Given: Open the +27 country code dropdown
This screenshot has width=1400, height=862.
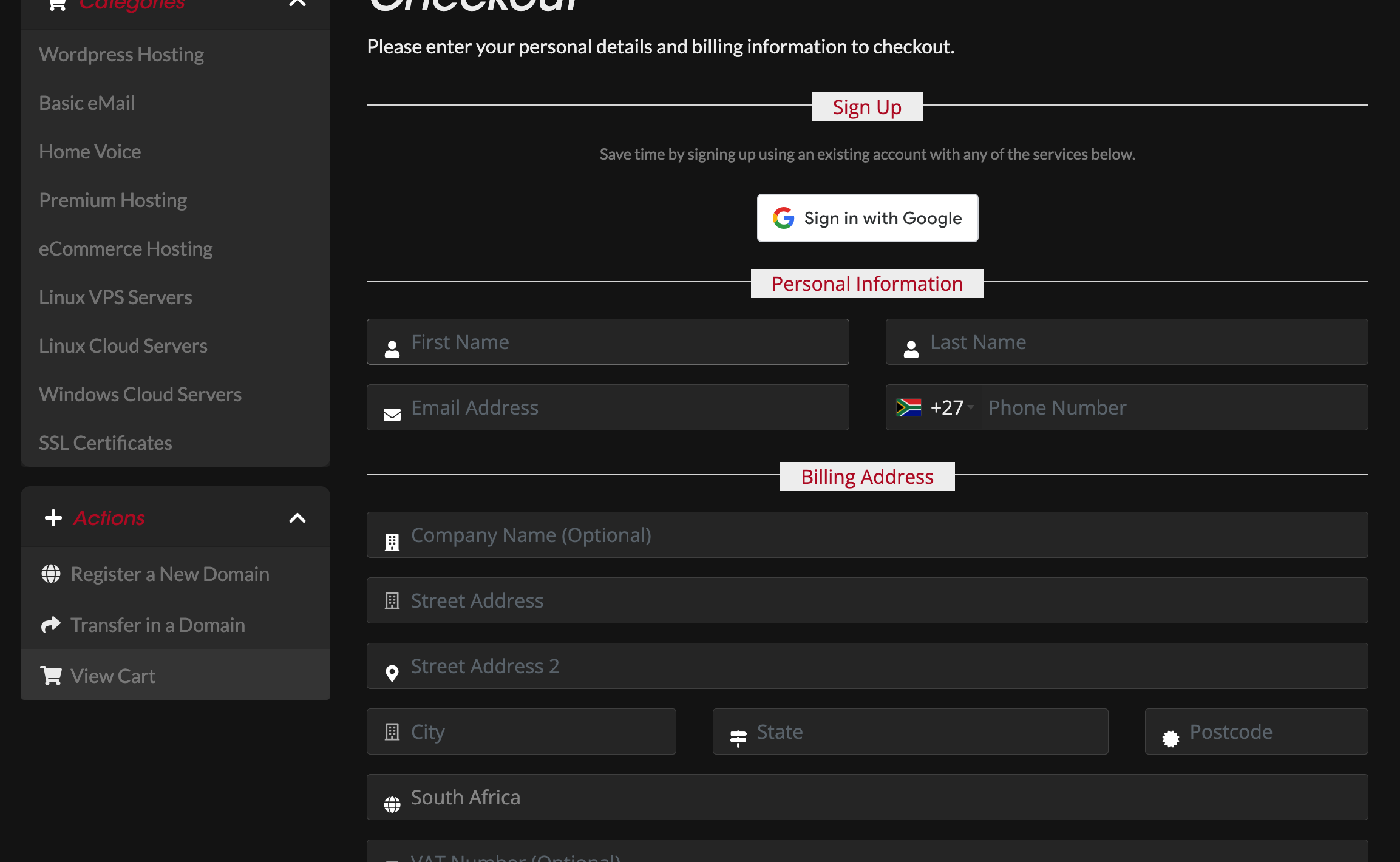Looking at the screenshot, I should pyautogui.click(x=951, y=407).
